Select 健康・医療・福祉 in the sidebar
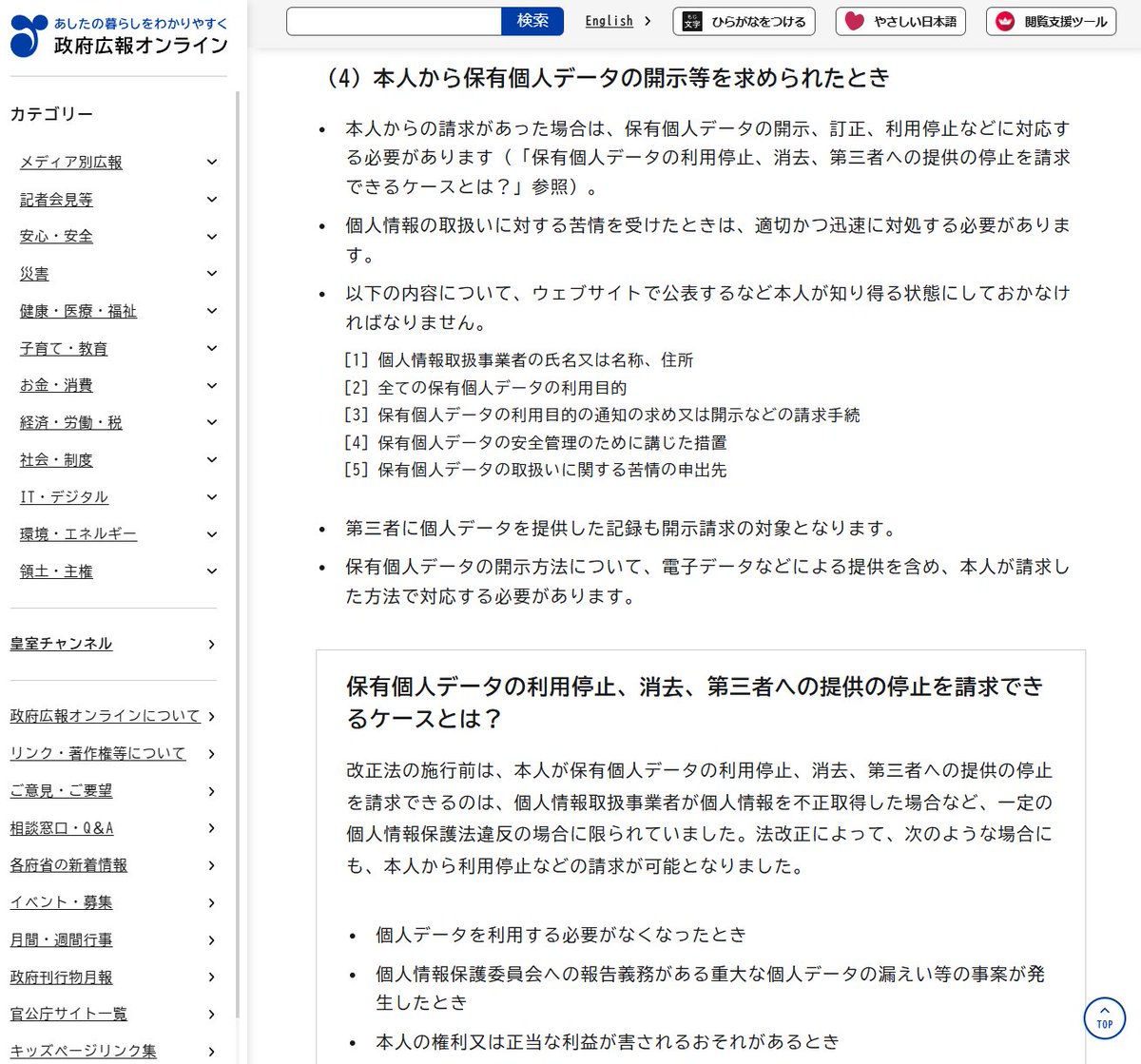Viewport: 1141px width, 1064px height. click(77, 311)
